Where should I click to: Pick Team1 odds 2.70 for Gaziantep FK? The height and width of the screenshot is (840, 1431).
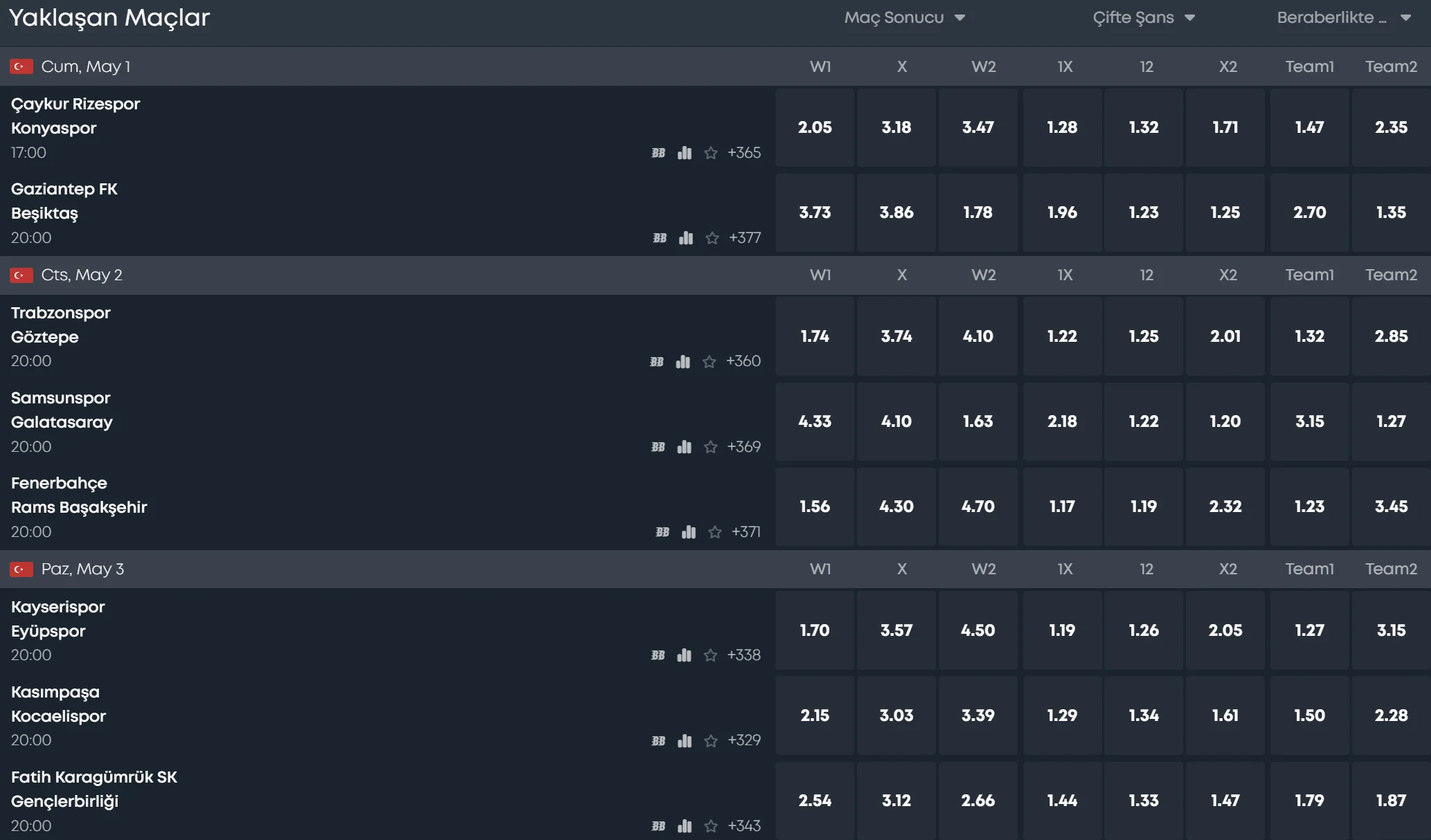pos(1310,212)
